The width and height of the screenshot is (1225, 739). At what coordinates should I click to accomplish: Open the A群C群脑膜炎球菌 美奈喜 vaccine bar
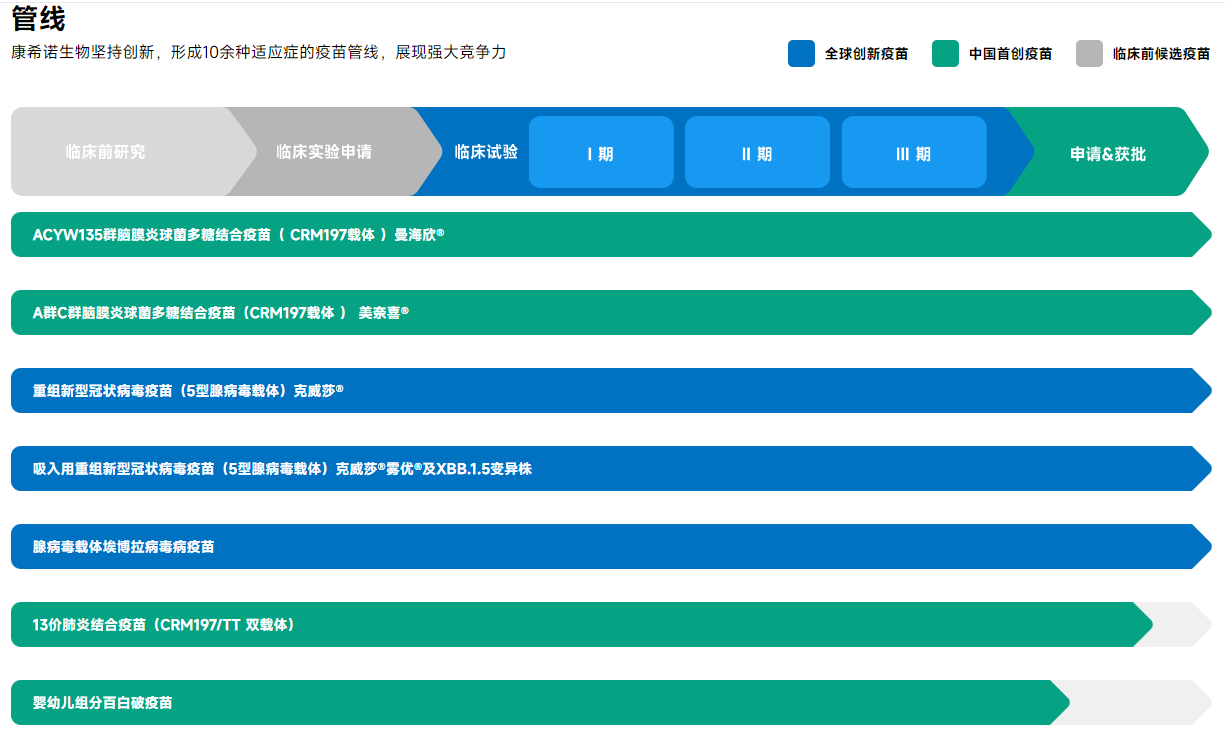pyautogui.click(x=611, y=312)
